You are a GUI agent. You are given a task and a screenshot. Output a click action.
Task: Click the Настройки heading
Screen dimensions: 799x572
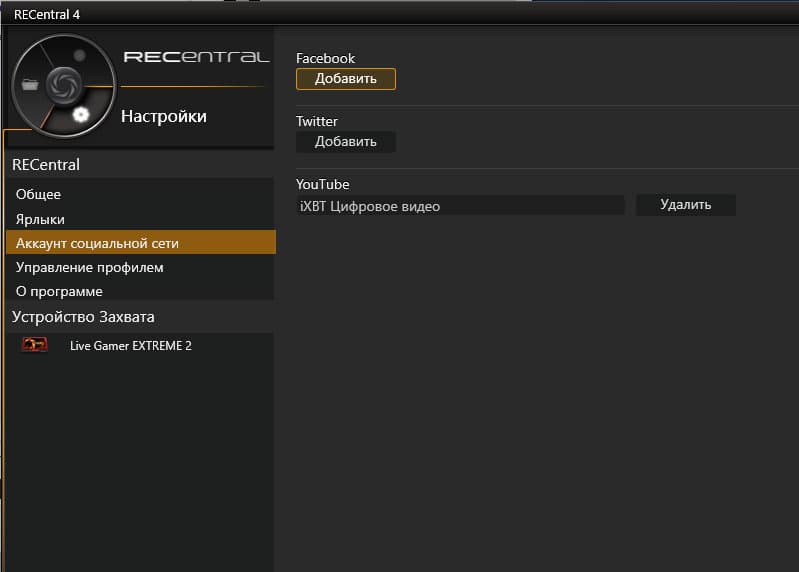tap(164, 116)
